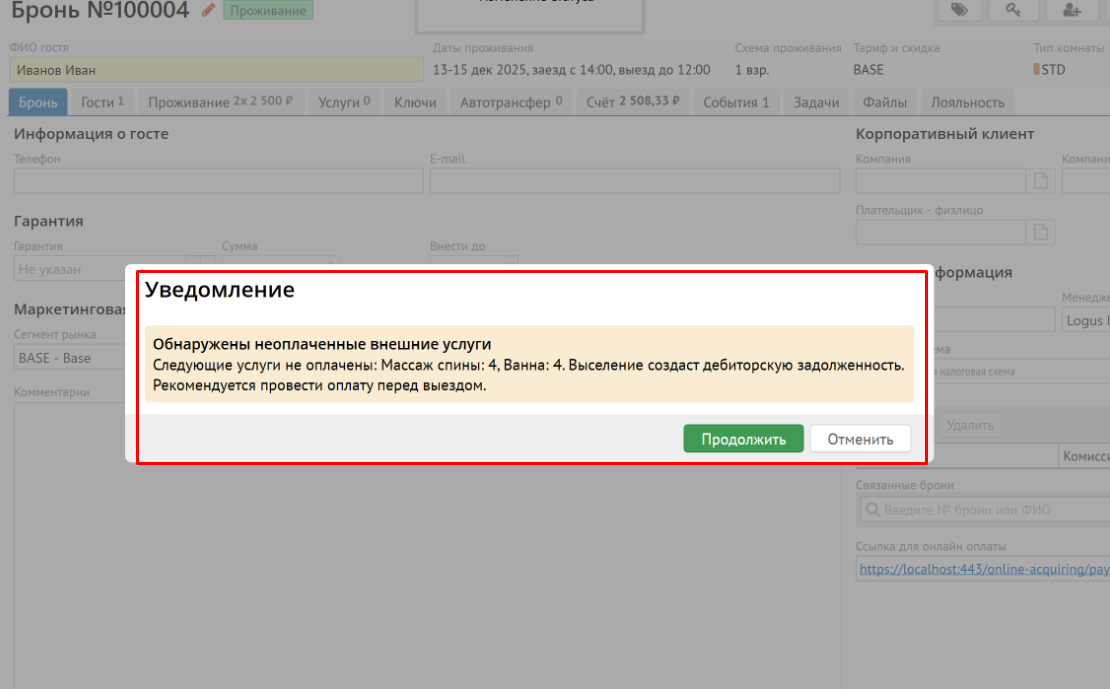
Task: Click document icon next to Компания field
Action: (x=1041, y=181)
